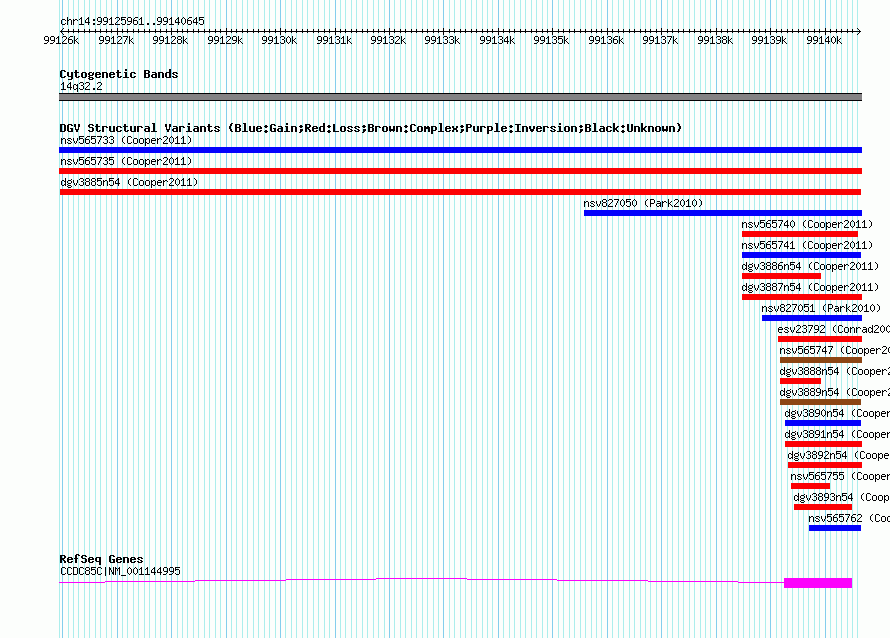This screenshot has width=890, height=638.
Task: Click the dgv3885n54 red loss bar
Action: 460,192
